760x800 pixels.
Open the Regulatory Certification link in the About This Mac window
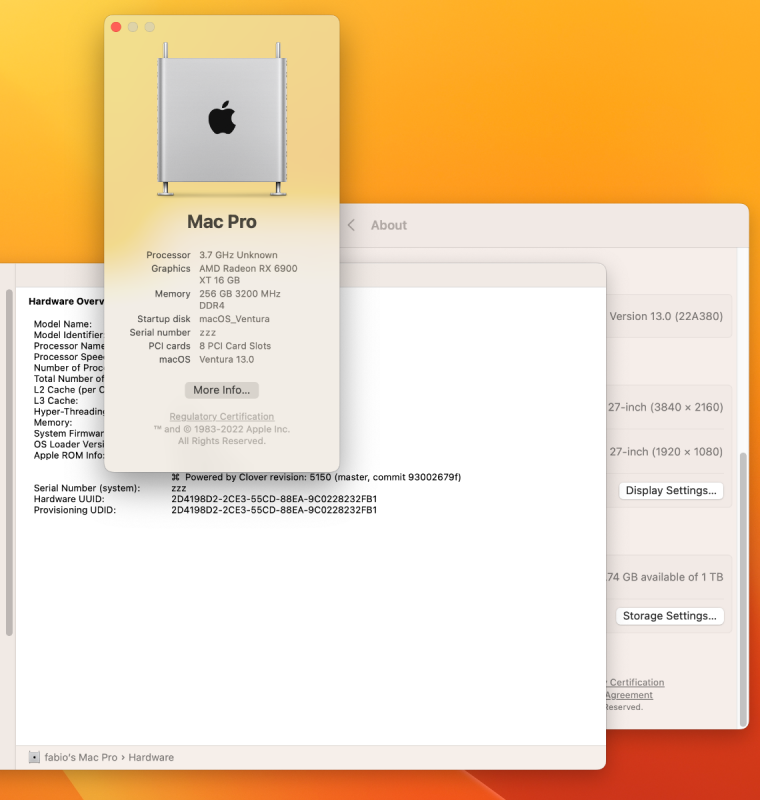(x=221, y=416)
